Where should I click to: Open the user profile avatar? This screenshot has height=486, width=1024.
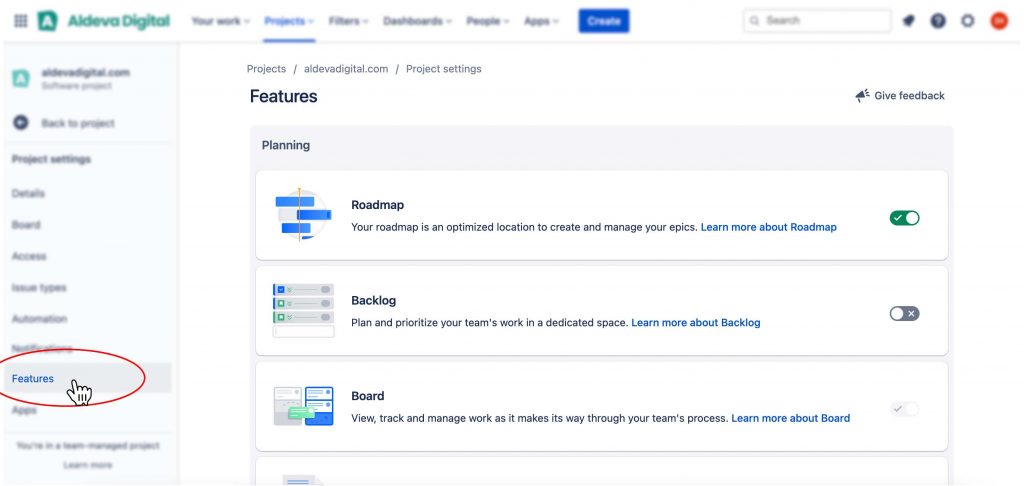(x=999, y=21)
